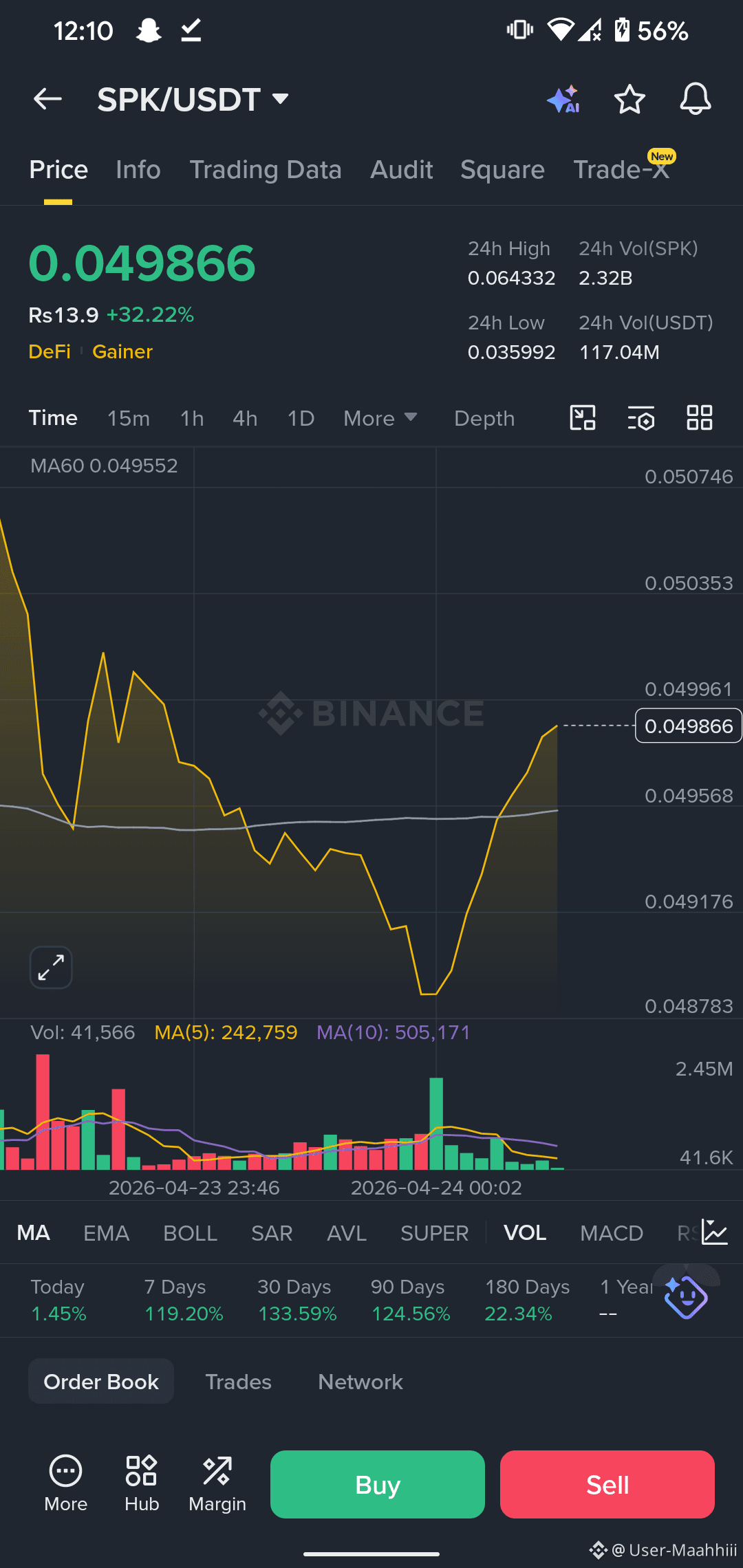Tap the 7 Days 119.20% performance
743x1568 pixels.
click(184, 1300)
